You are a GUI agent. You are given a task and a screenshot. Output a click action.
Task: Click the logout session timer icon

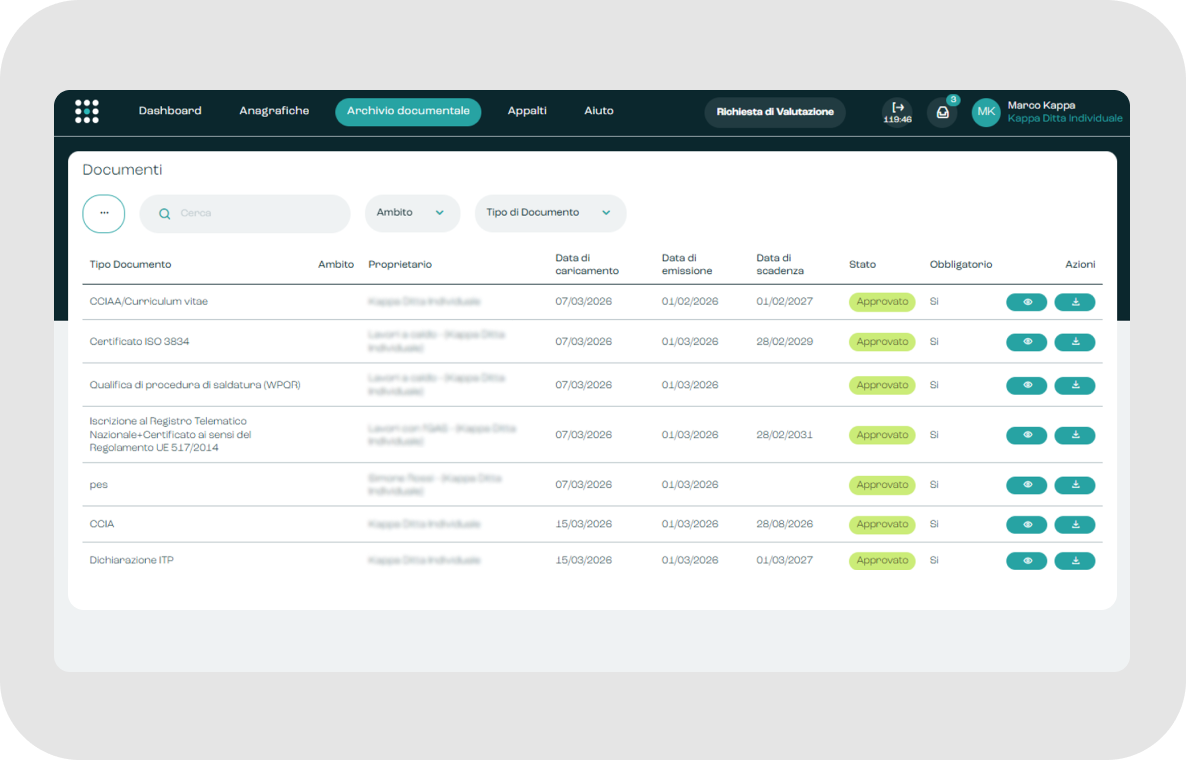click(898, 112)
